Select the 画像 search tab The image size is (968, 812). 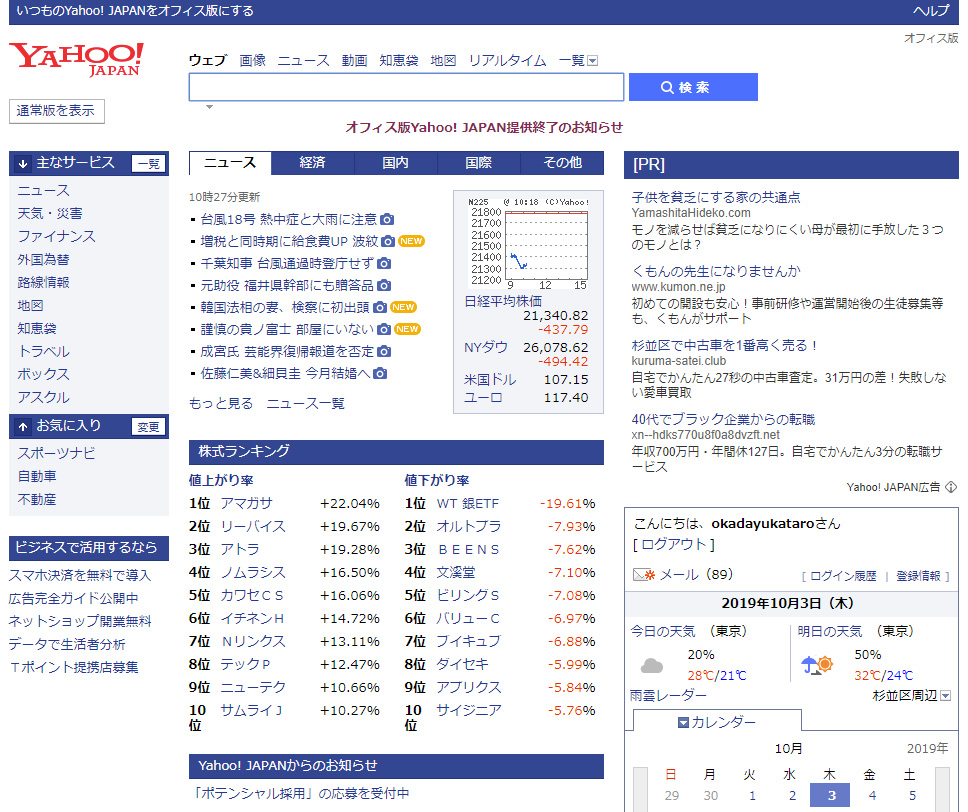point(253,60)
